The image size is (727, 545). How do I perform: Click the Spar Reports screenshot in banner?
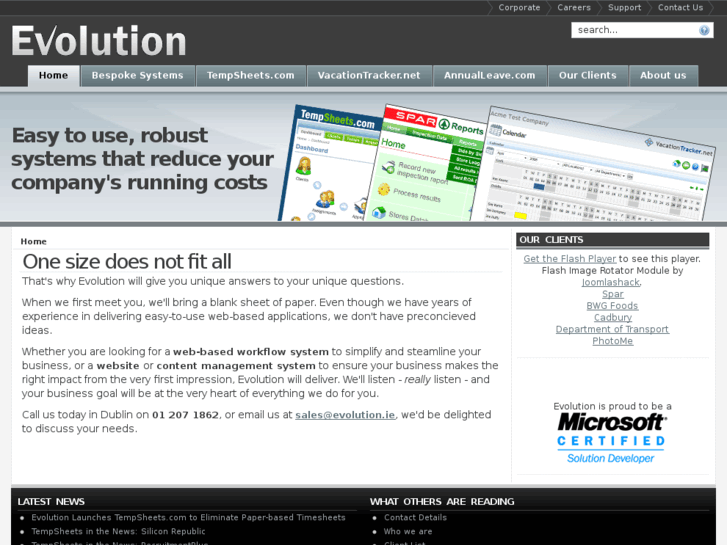tap(424, 163)
